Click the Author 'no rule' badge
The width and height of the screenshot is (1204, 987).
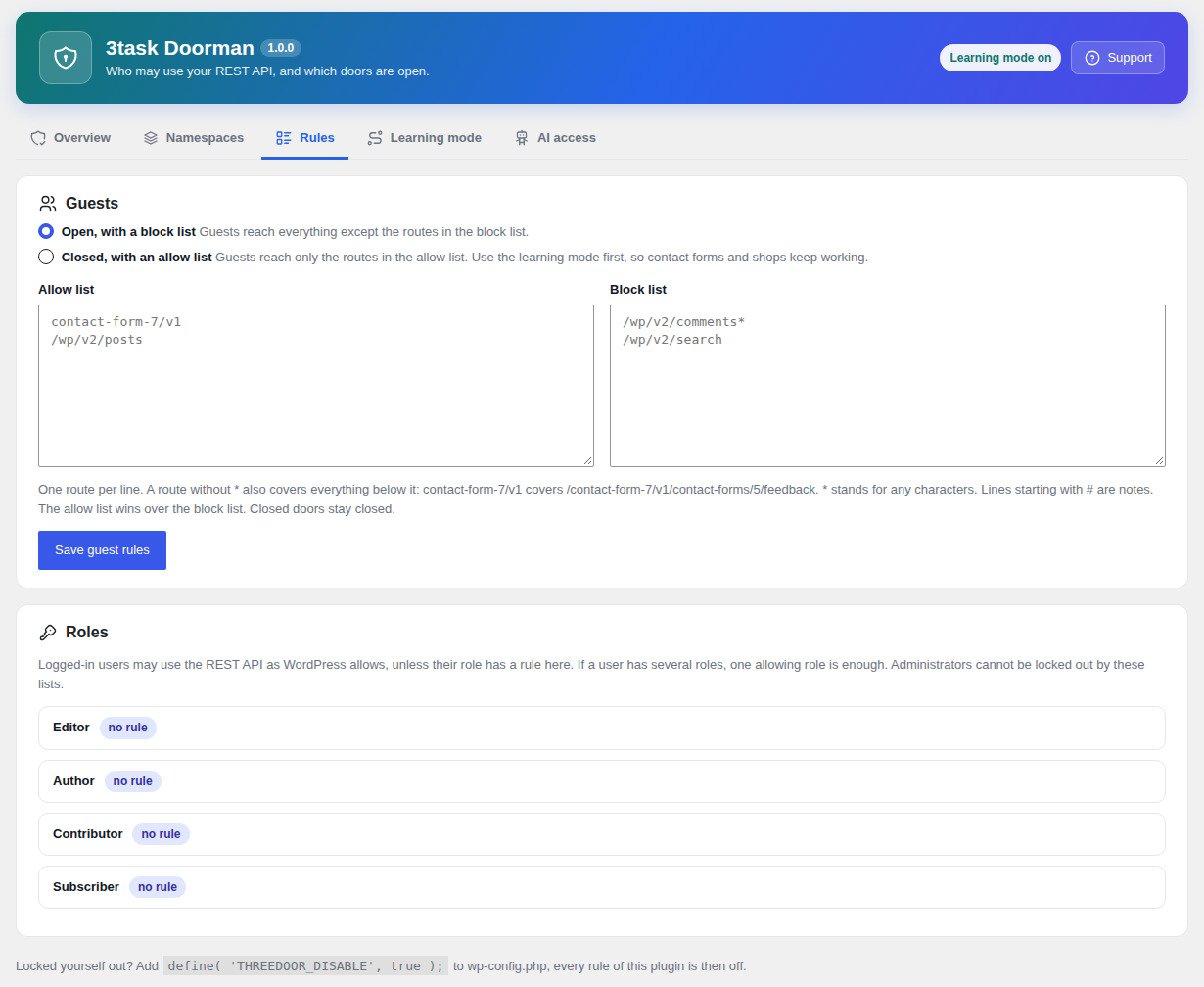133,781
